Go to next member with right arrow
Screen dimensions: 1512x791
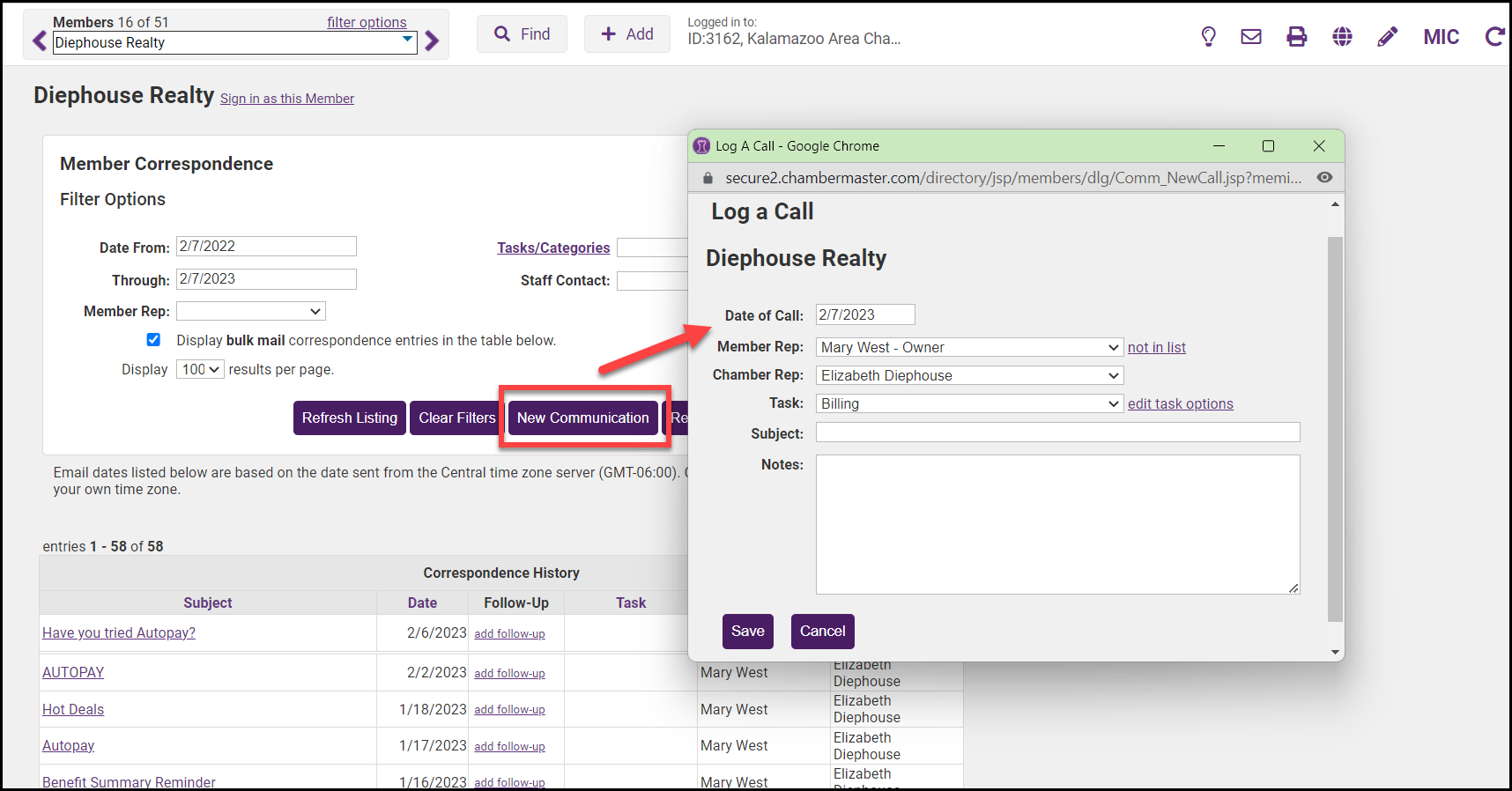(432, 41)
